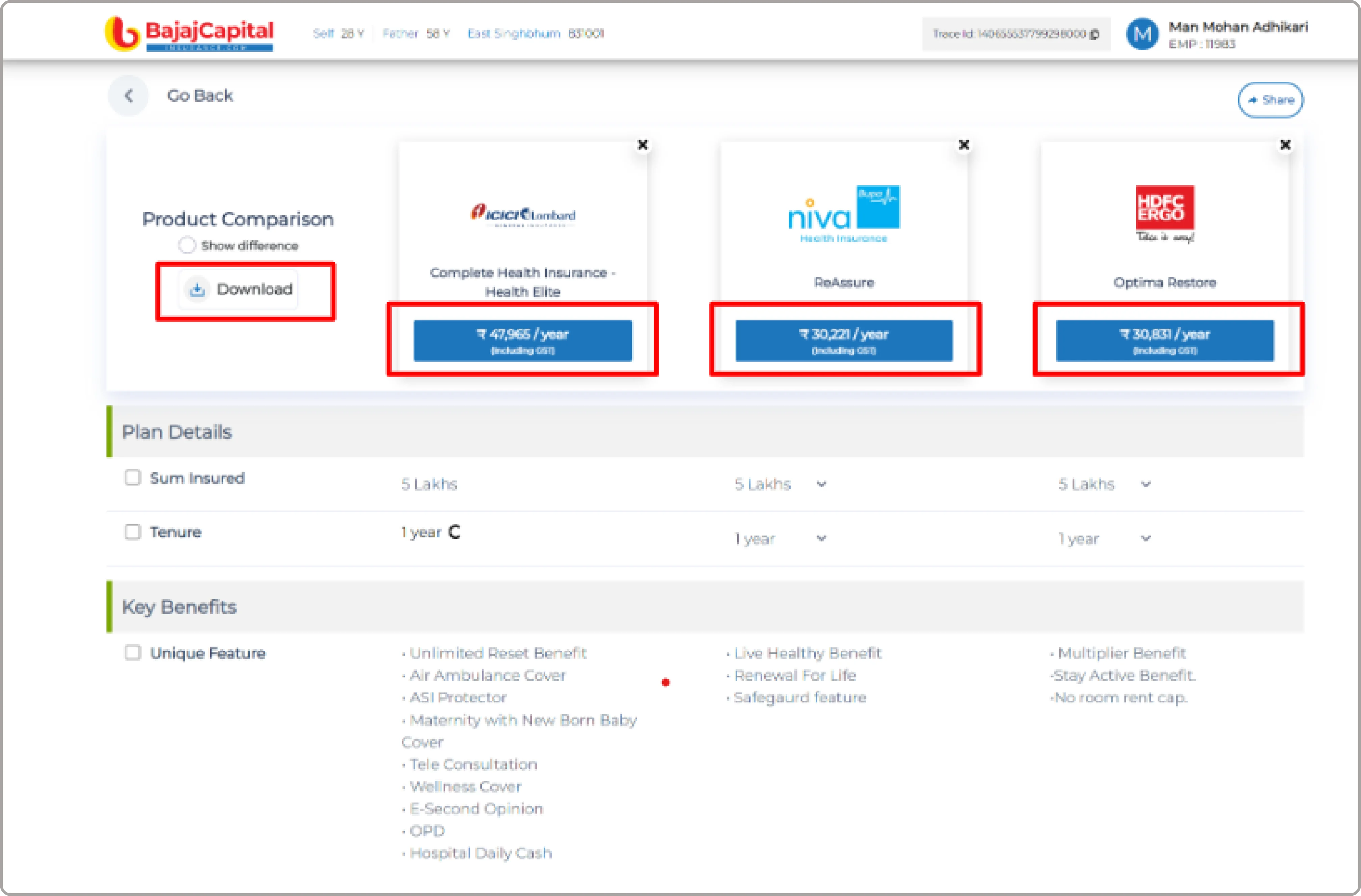Open Optima Restore tenure 1 year dropdown

coord(1104,539)
